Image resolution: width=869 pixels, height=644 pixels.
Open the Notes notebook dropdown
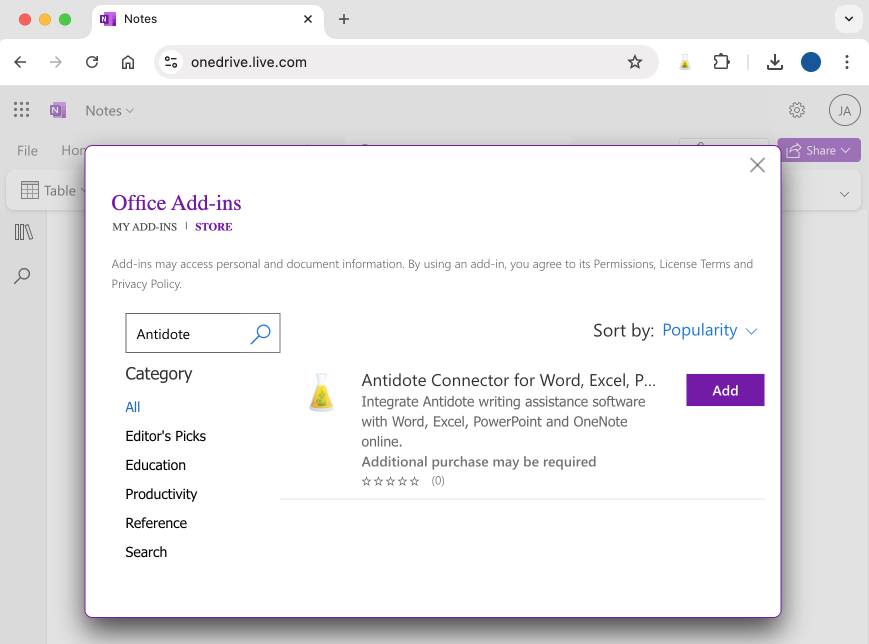click(109, 111)
